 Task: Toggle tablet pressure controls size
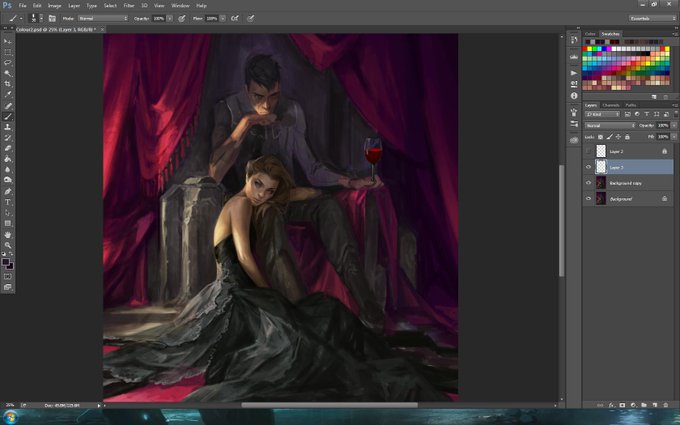250,19
